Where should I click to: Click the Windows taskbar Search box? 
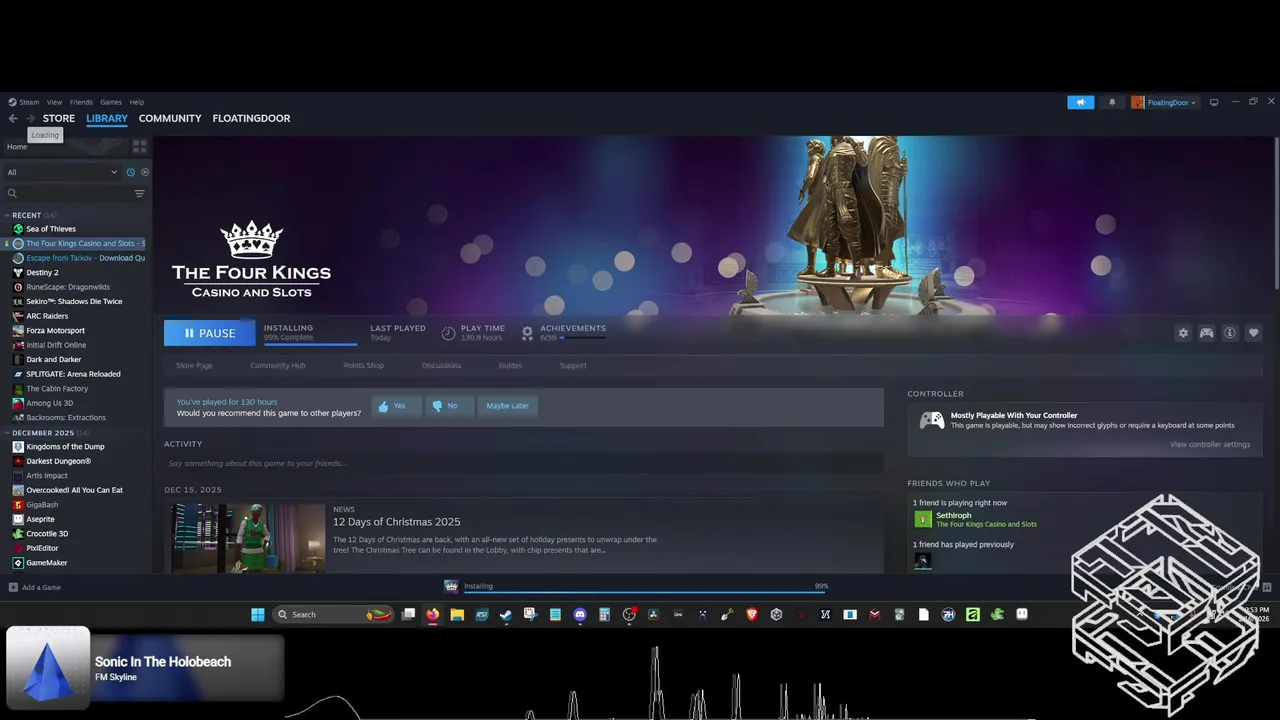pyautogui.click(x=333, y=614)
